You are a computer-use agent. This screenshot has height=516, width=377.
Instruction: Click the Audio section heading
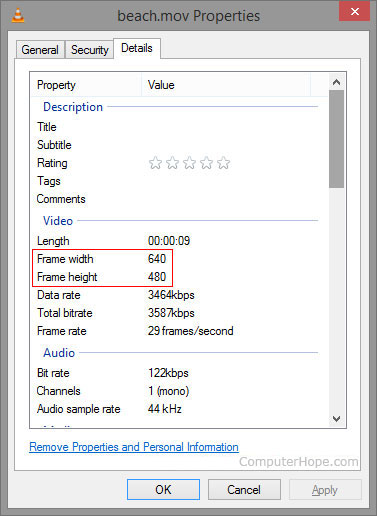[x=59, y=353]
